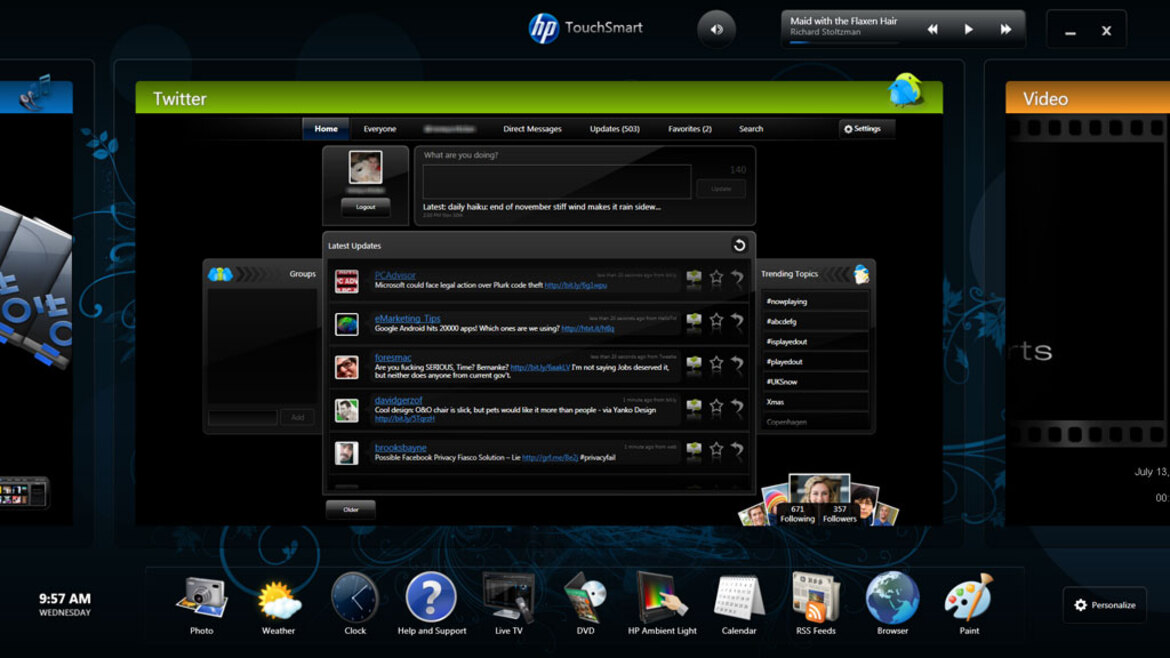This screenshot has height=658, width=1170.
Task: Click the 671 Following counter
Action: tap(797, 514)
